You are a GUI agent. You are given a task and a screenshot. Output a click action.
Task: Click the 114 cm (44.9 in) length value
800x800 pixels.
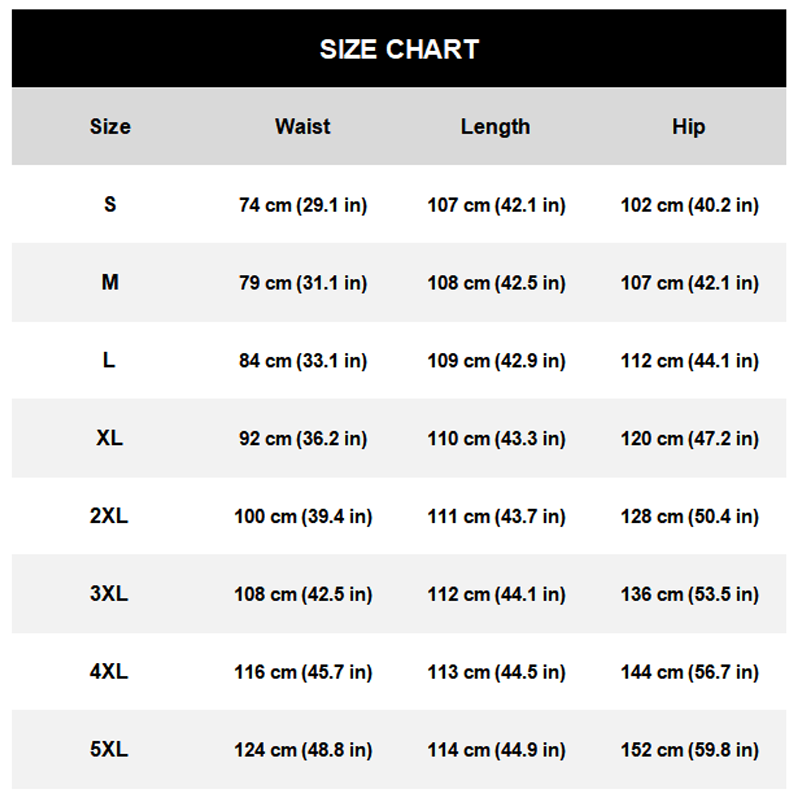(x=496, y=750)
